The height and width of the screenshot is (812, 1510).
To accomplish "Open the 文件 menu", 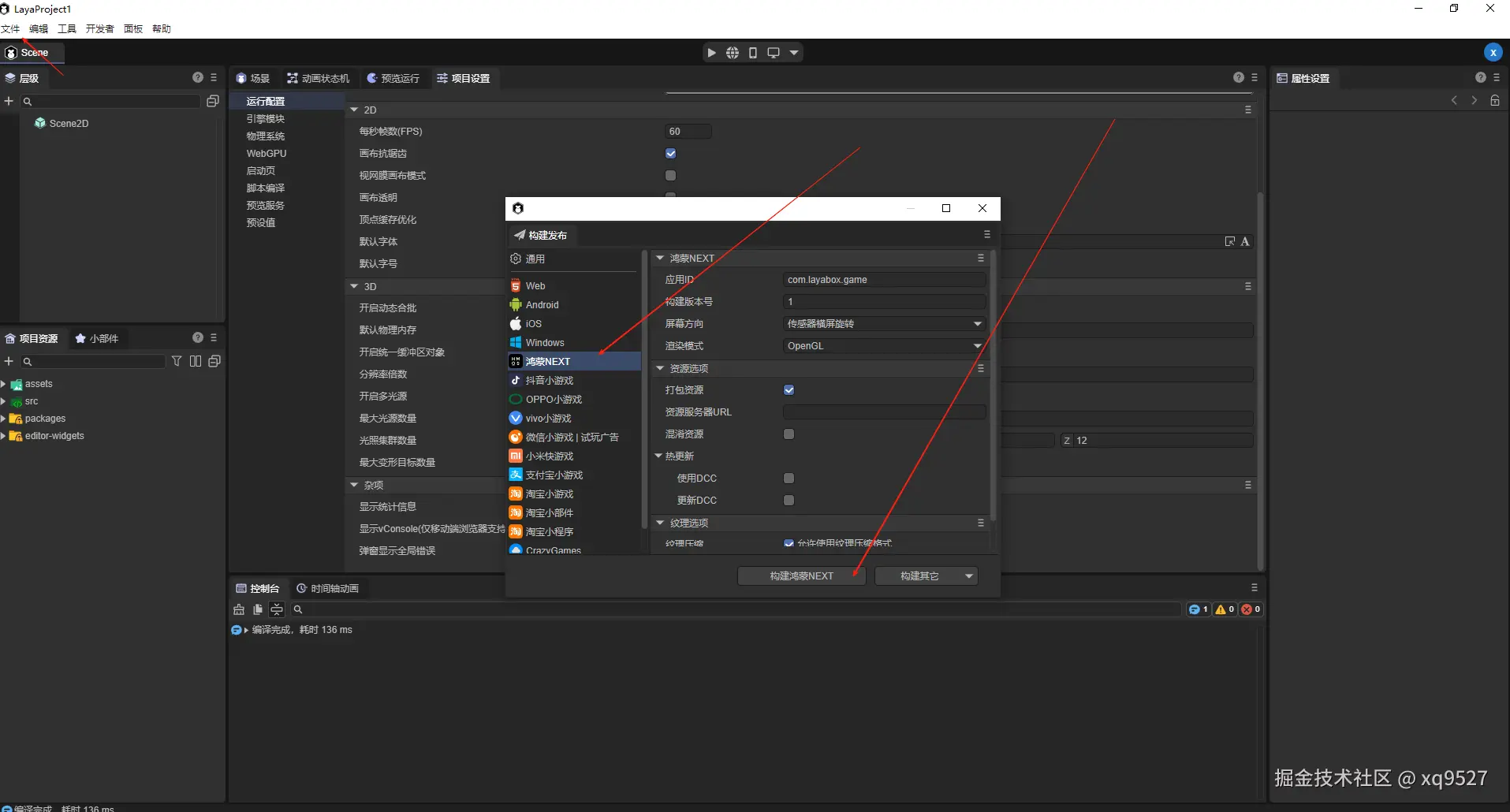I will coord(10,29).
